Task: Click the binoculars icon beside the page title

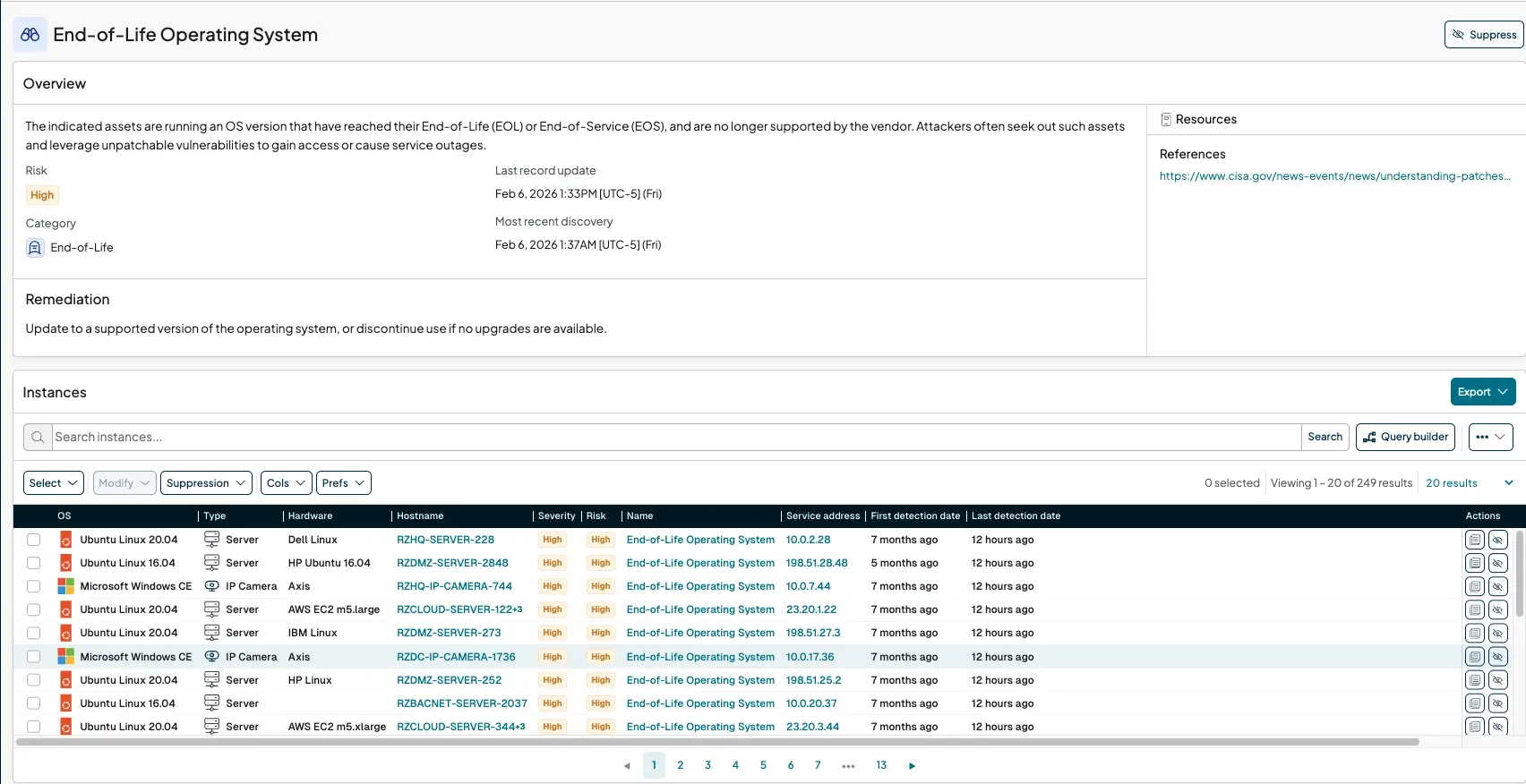Action: 30,35
